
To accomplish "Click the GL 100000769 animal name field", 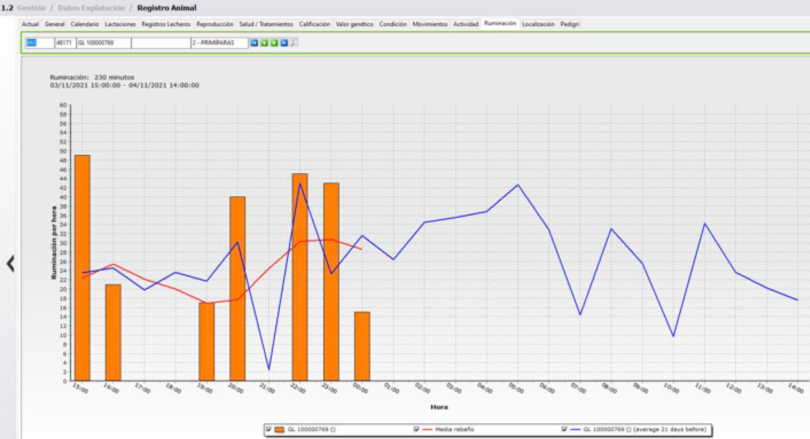I will [x=102, y=43].
